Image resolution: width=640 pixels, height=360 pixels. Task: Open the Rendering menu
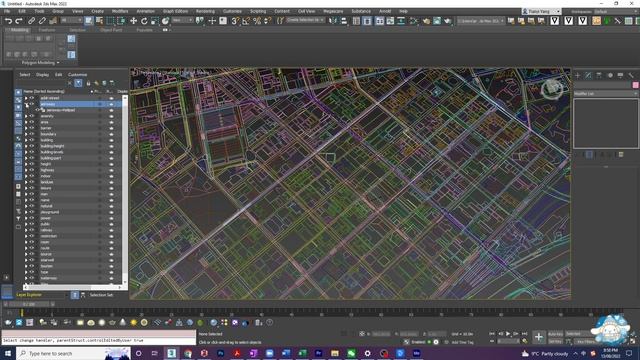205,11
